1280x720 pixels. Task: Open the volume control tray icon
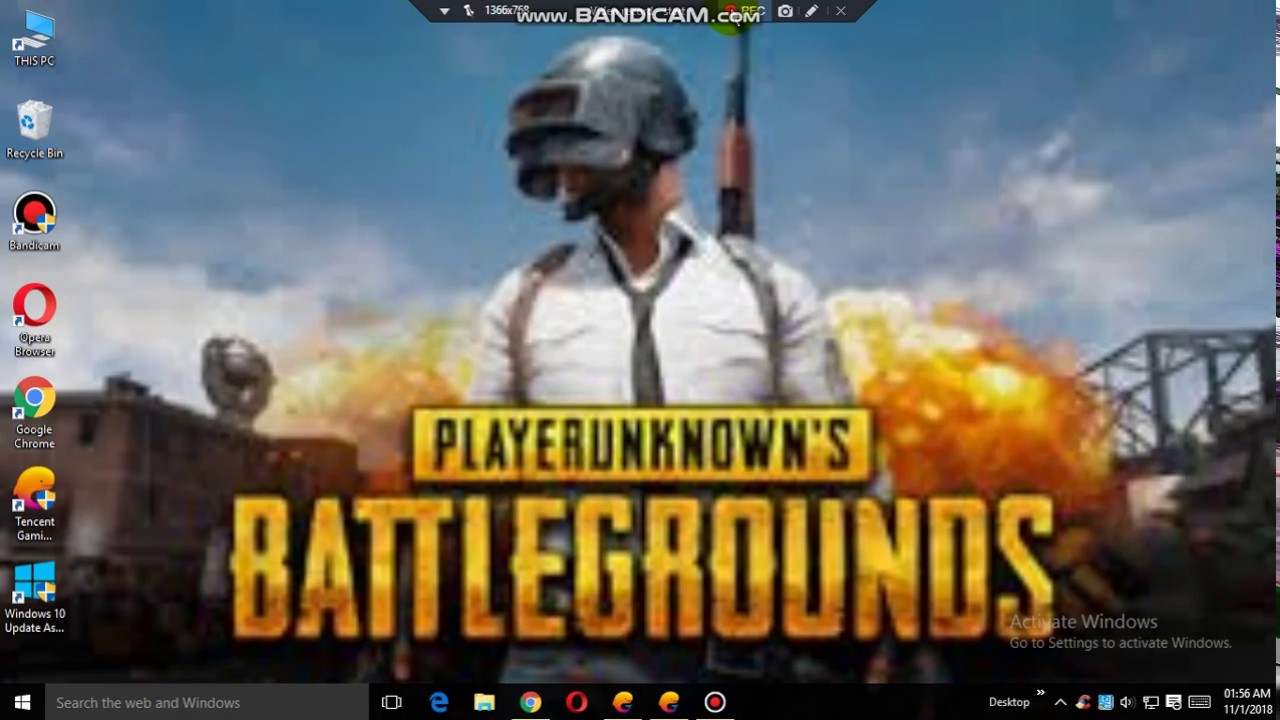tap(1127, 702)
